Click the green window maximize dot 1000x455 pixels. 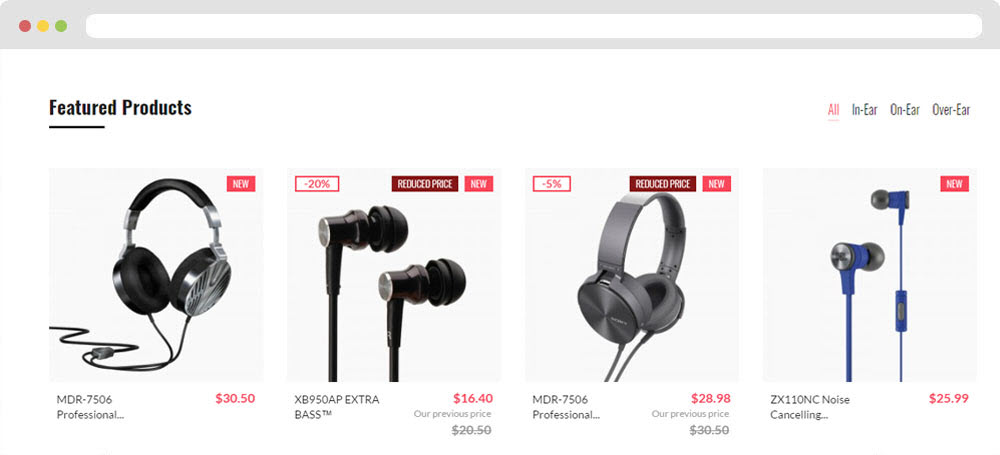point(61,26)
